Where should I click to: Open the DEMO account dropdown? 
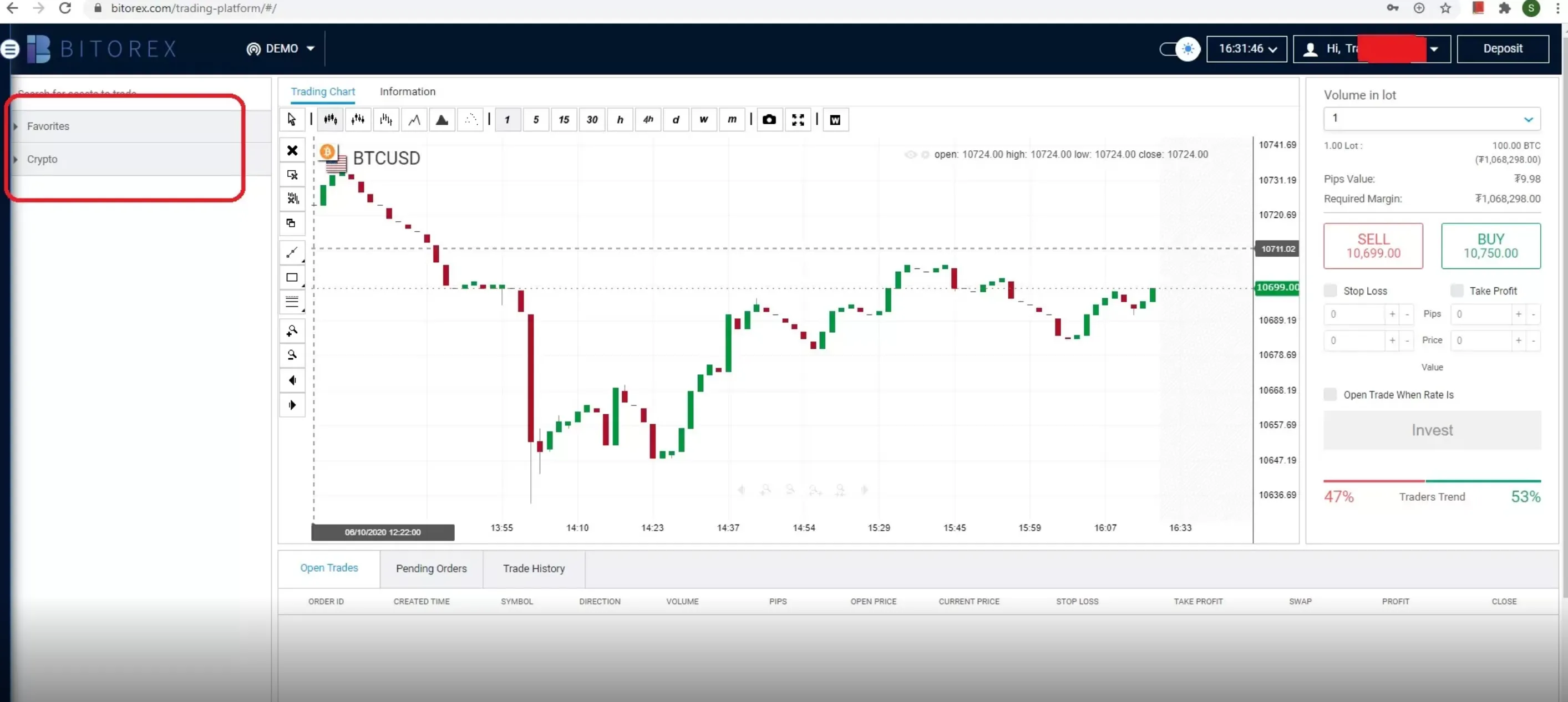click(281, 49)
